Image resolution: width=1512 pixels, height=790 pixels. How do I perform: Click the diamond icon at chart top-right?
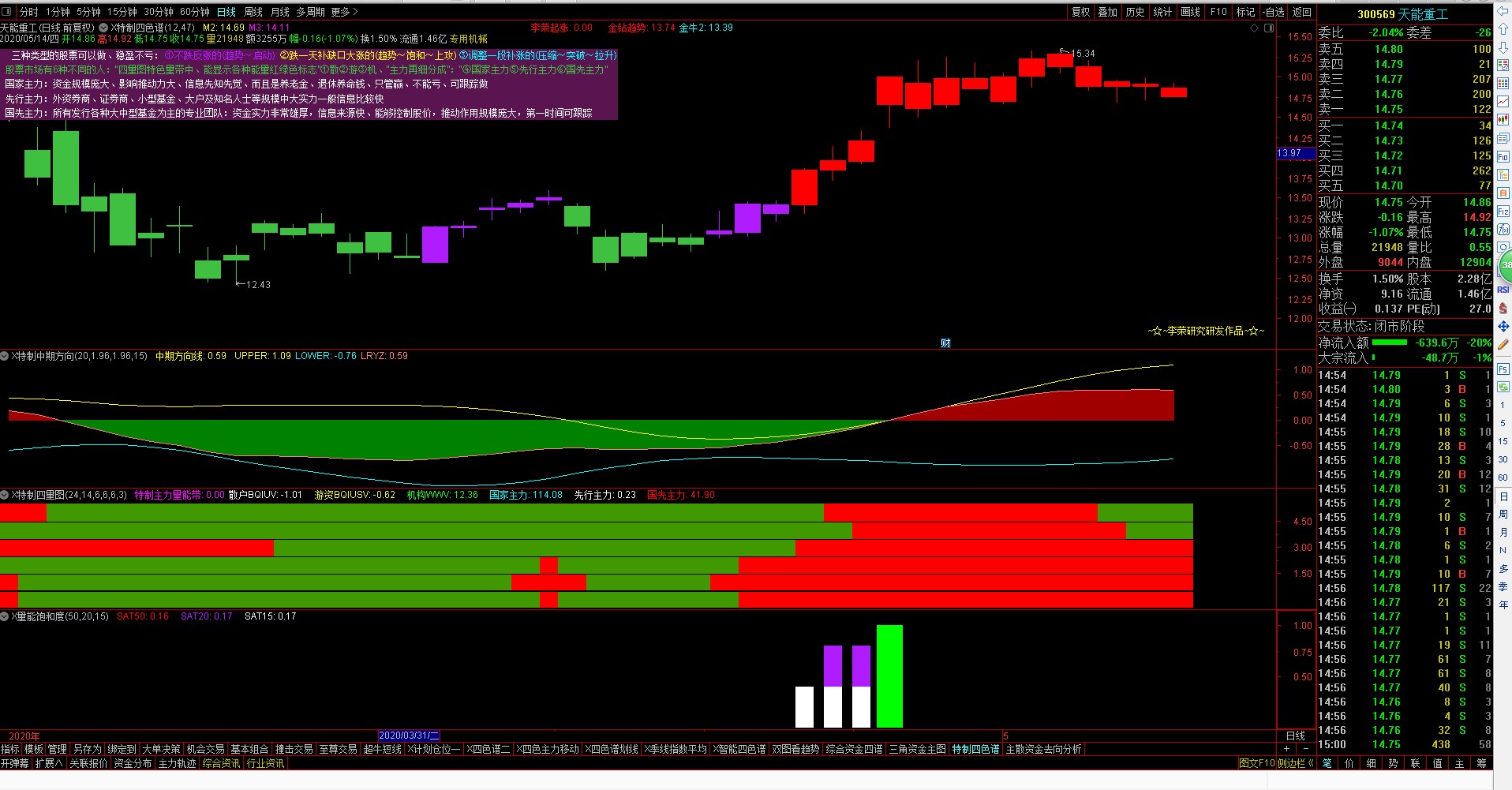[1255, 28]
